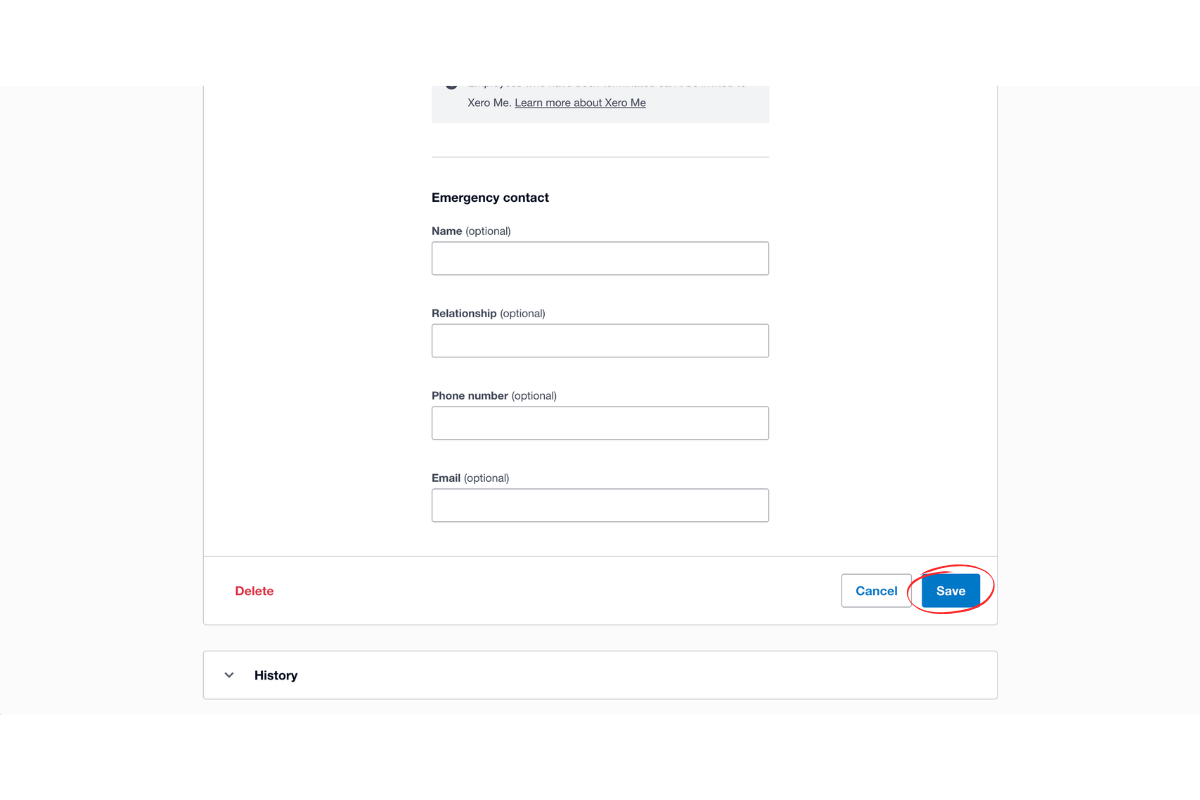Click the Email optional label
Image resolution: width=1200 pixels, height=800 pixels.
tap(470, 477)
